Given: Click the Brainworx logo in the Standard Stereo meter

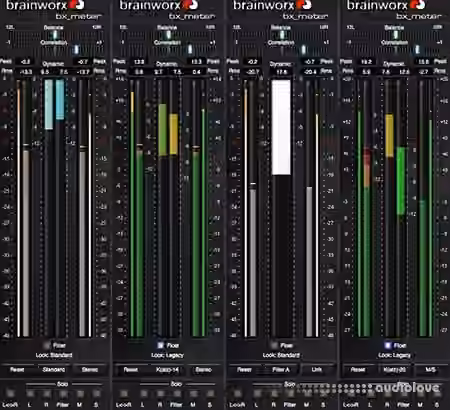Looking at the screenshot, I should (45, 5).
